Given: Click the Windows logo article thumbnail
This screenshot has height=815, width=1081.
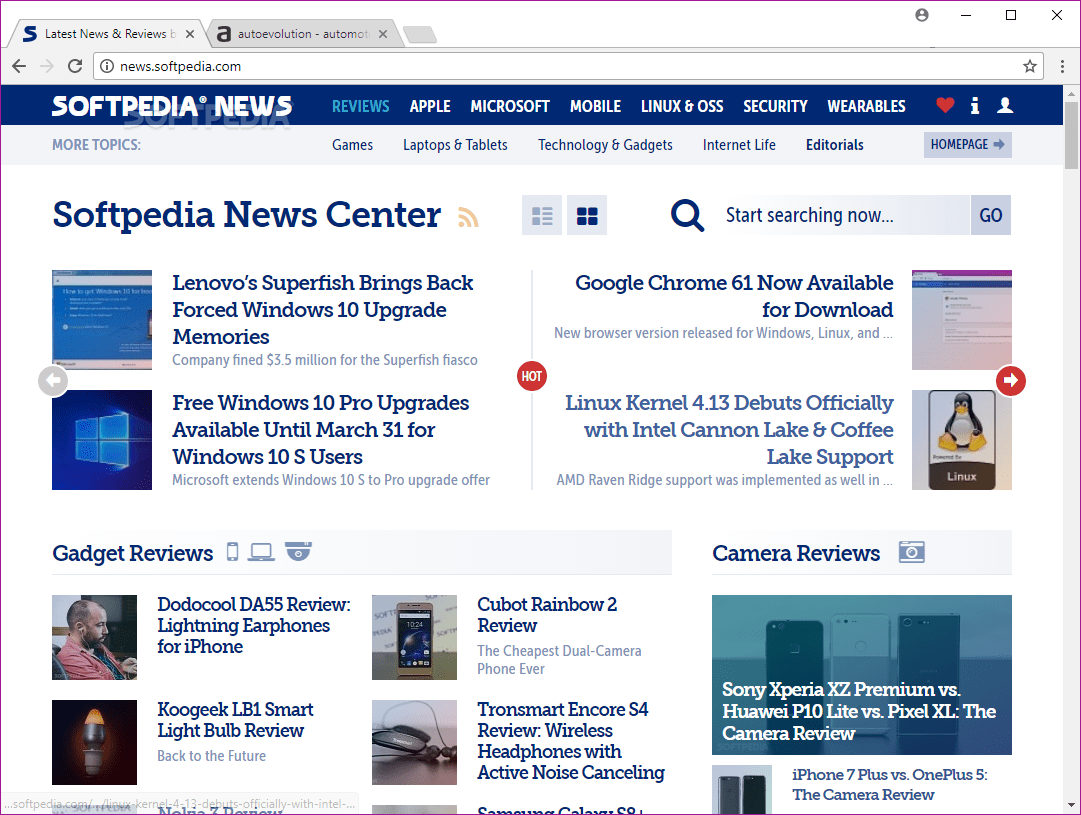Looking at the screenshot, I should [x=102, y=440].
